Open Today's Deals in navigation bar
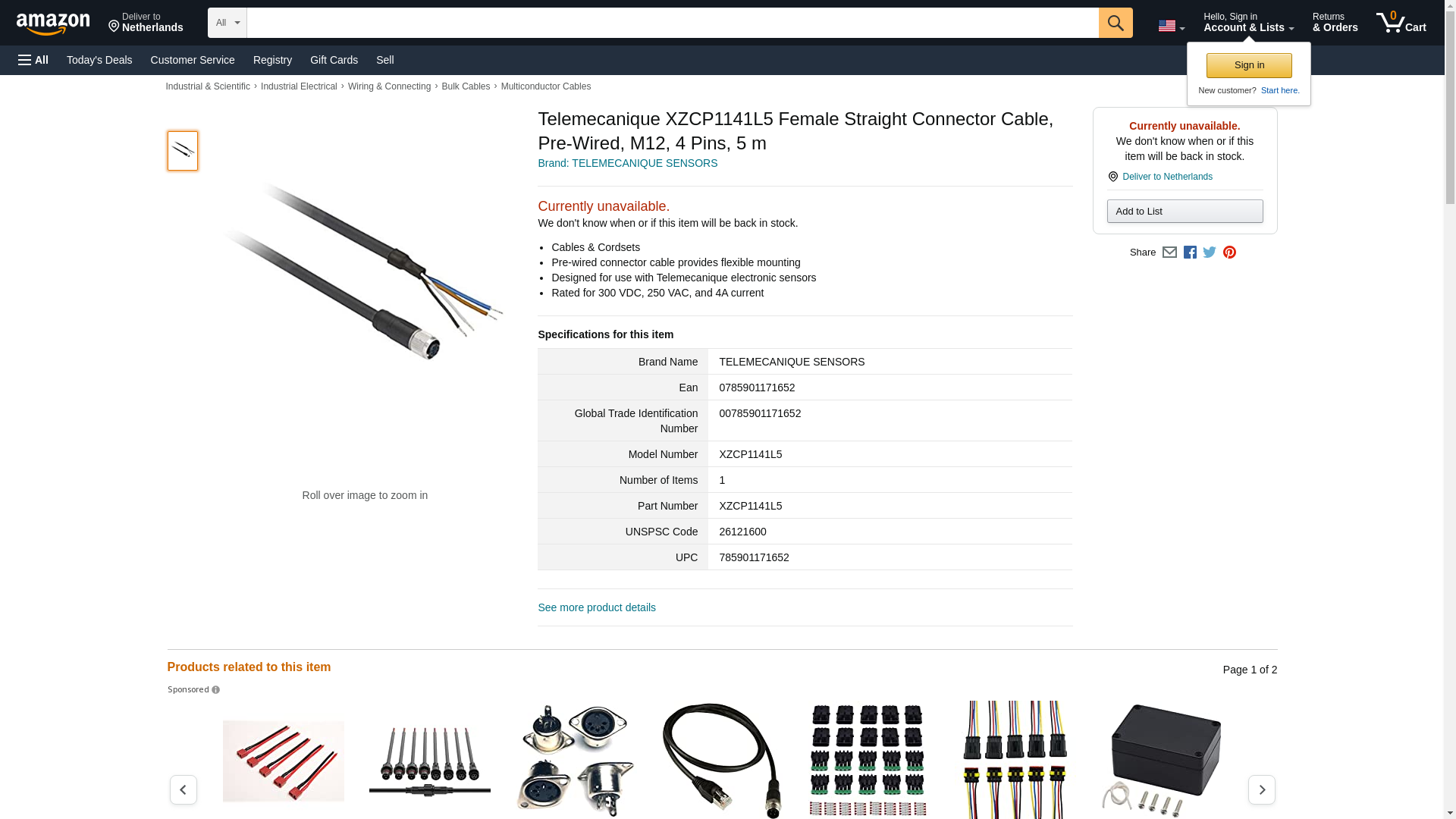 tap(99, 60)
